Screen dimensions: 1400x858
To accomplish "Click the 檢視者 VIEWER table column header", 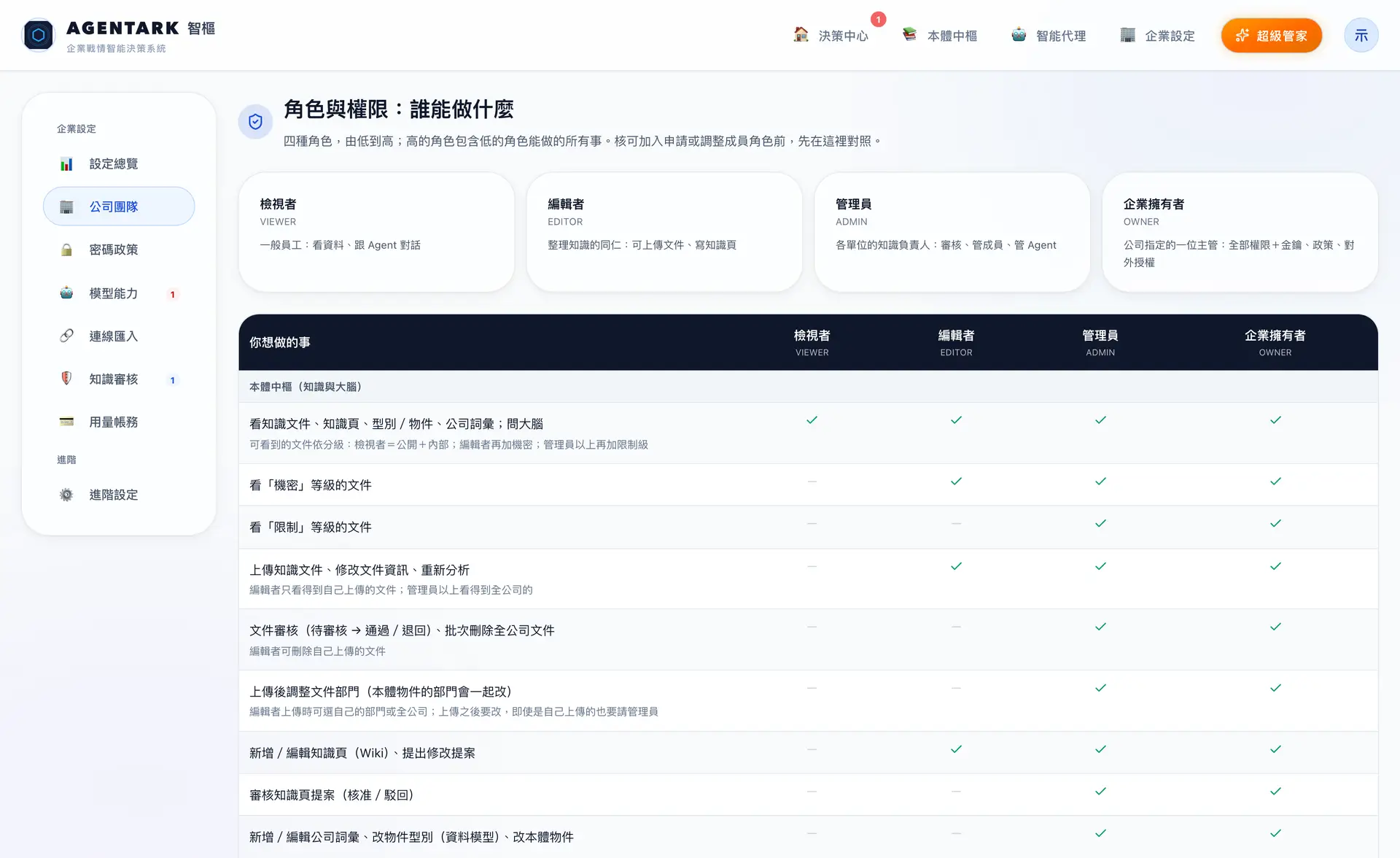I will [812, 343].
